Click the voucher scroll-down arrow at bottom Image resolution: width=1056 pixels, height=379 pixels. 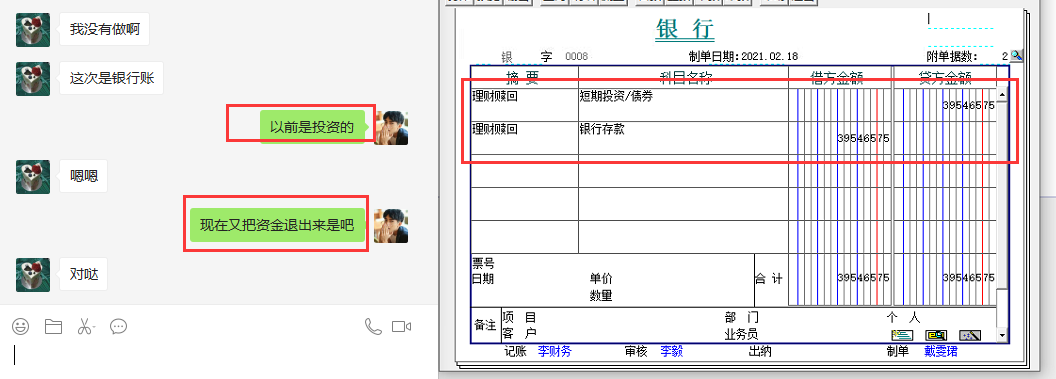click(x=1002, y=335)
